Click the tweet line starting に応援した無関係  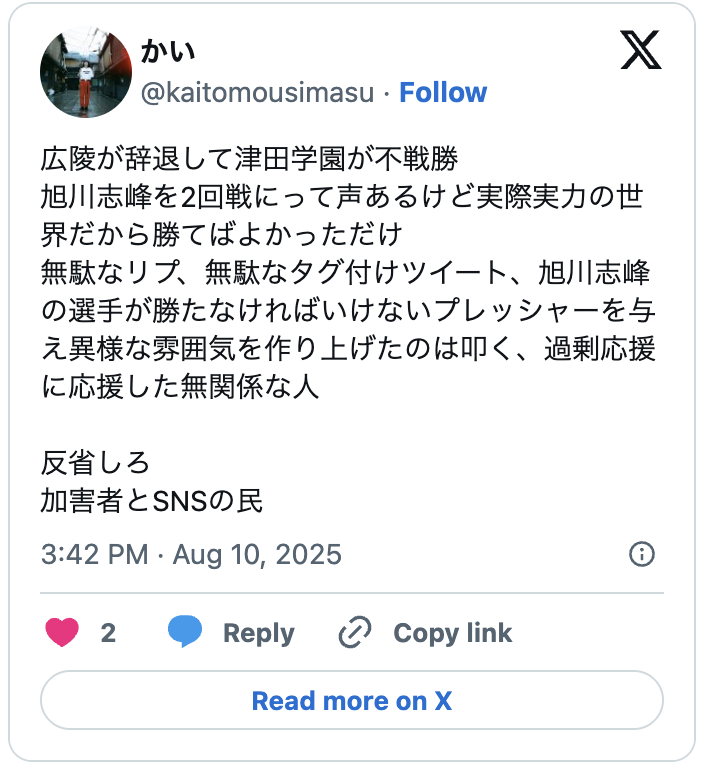(180, 388)
